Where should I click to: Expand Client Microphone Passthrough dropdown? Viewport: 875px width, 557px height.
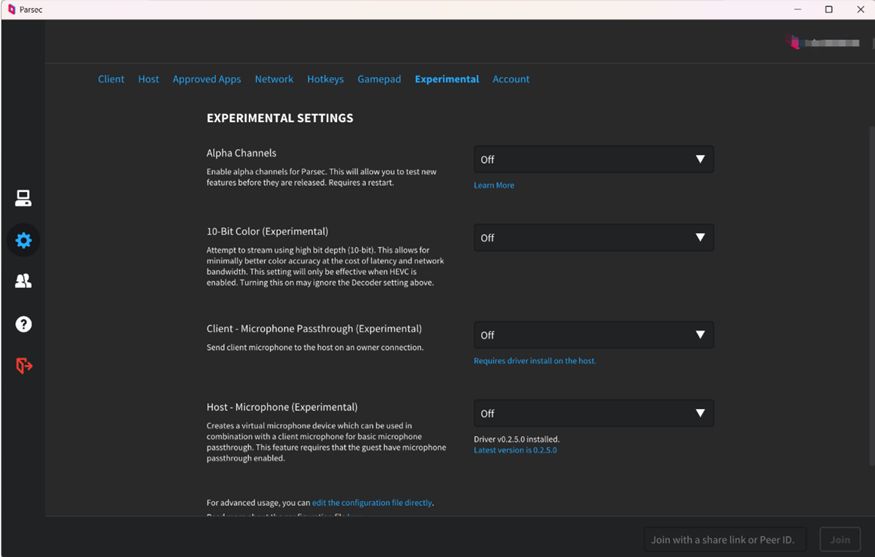pos(593,335)
